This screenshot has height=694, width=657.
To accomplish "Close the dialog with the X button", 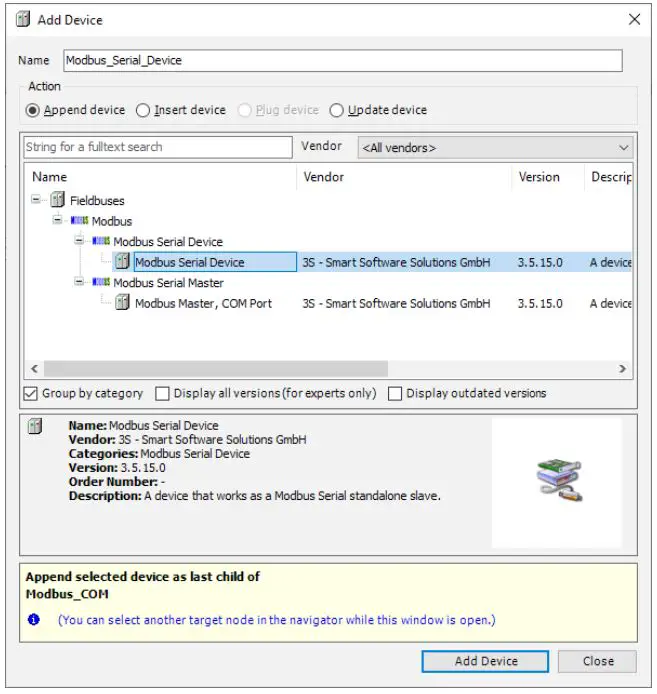I will click(635, 19).
